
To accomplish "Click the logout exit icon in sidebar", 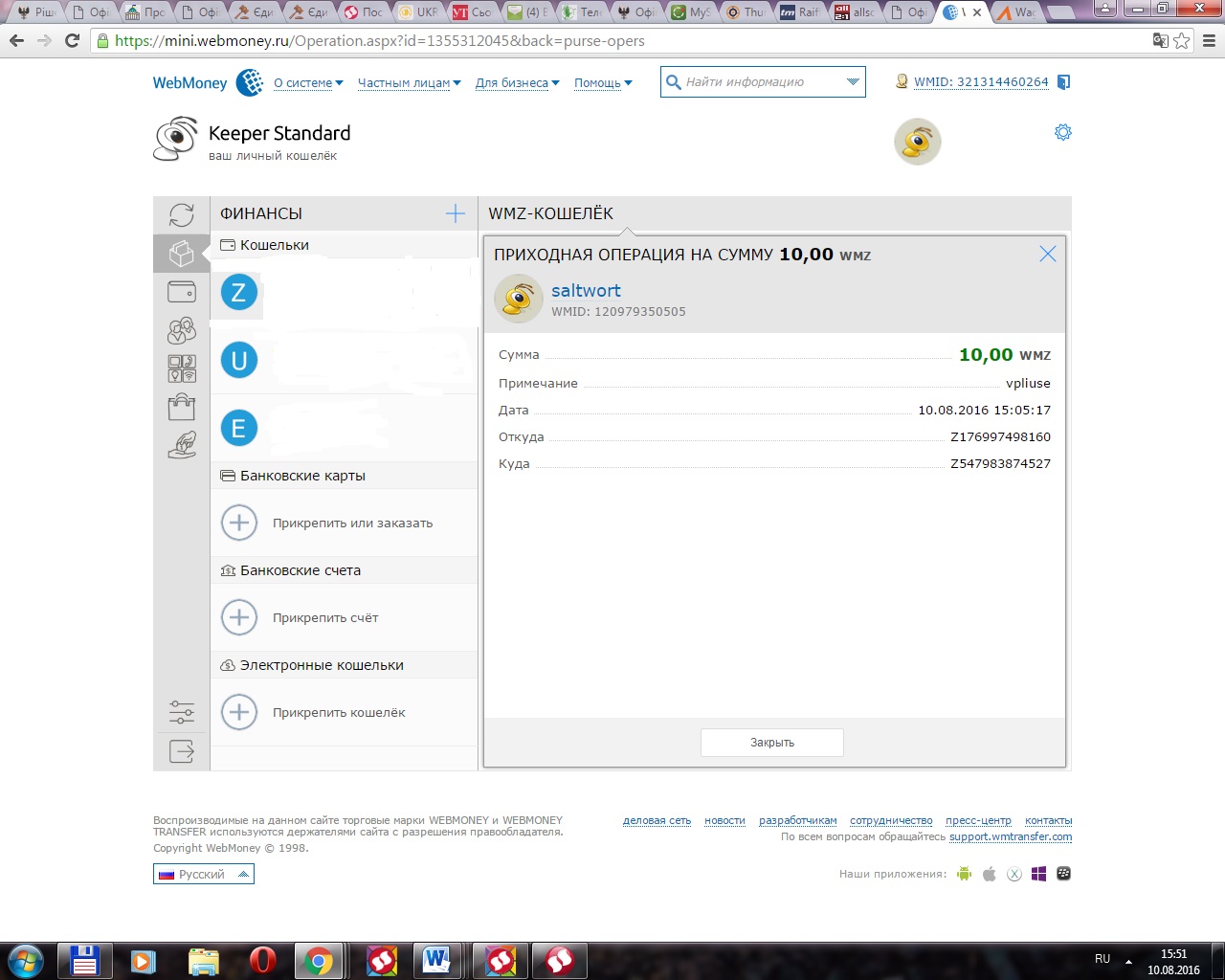I will pyautogui.click(x=182, y=751).
